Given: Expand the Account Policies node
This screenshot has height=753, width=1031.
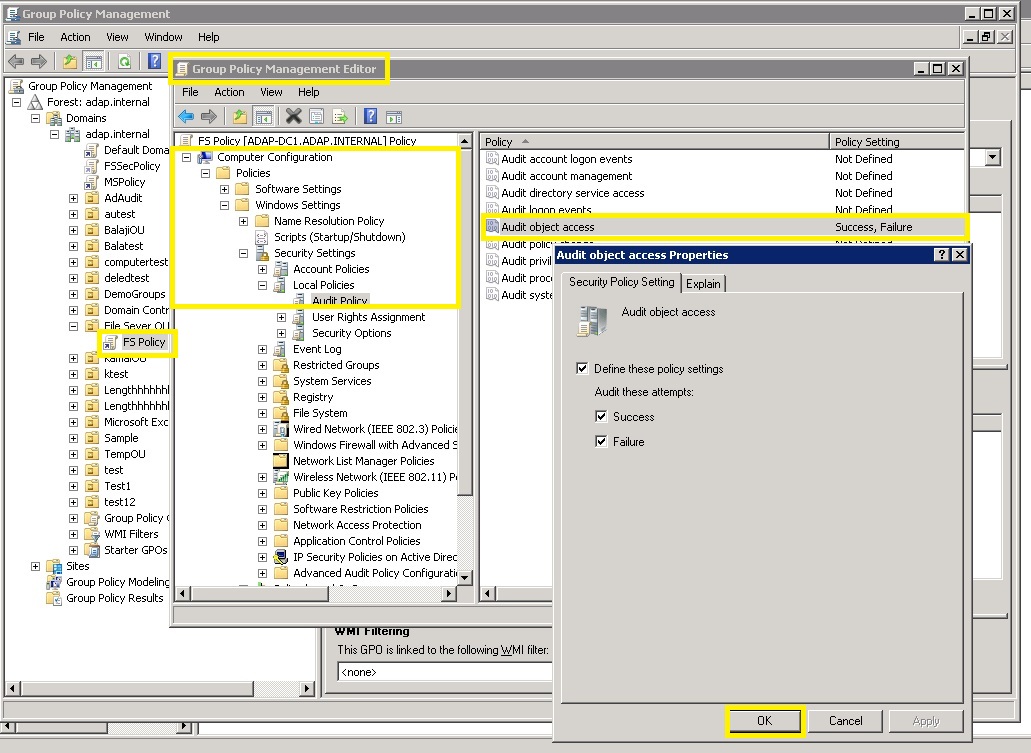Looking at the screenshot, I should (262, 269).
